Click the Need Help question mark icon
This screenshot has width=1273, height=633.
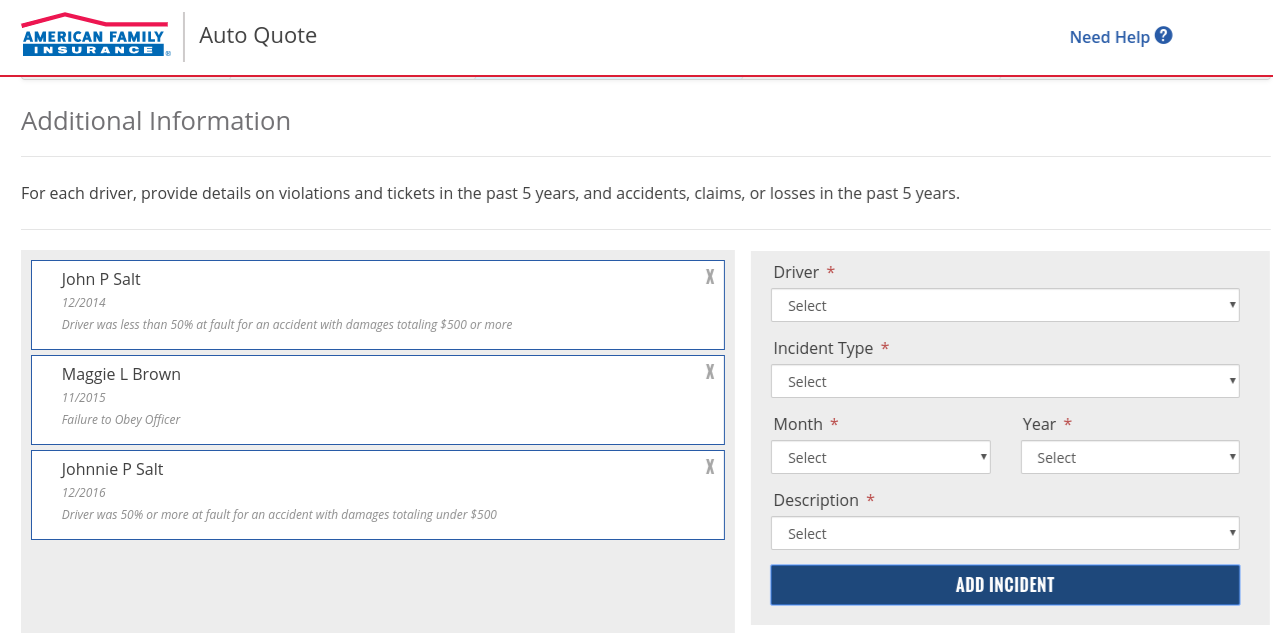[x=1163, y=36]
